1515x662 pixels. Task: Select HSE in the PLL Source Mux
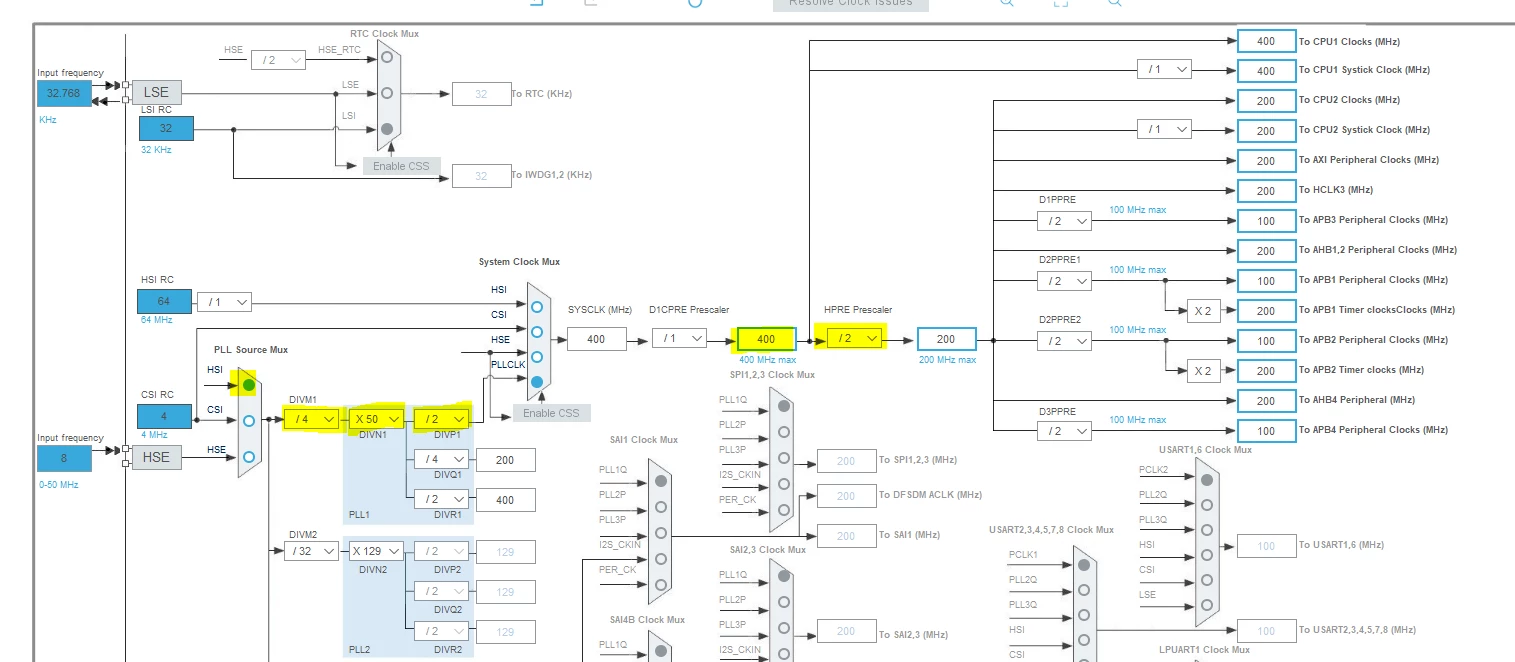tap(248, 456)
